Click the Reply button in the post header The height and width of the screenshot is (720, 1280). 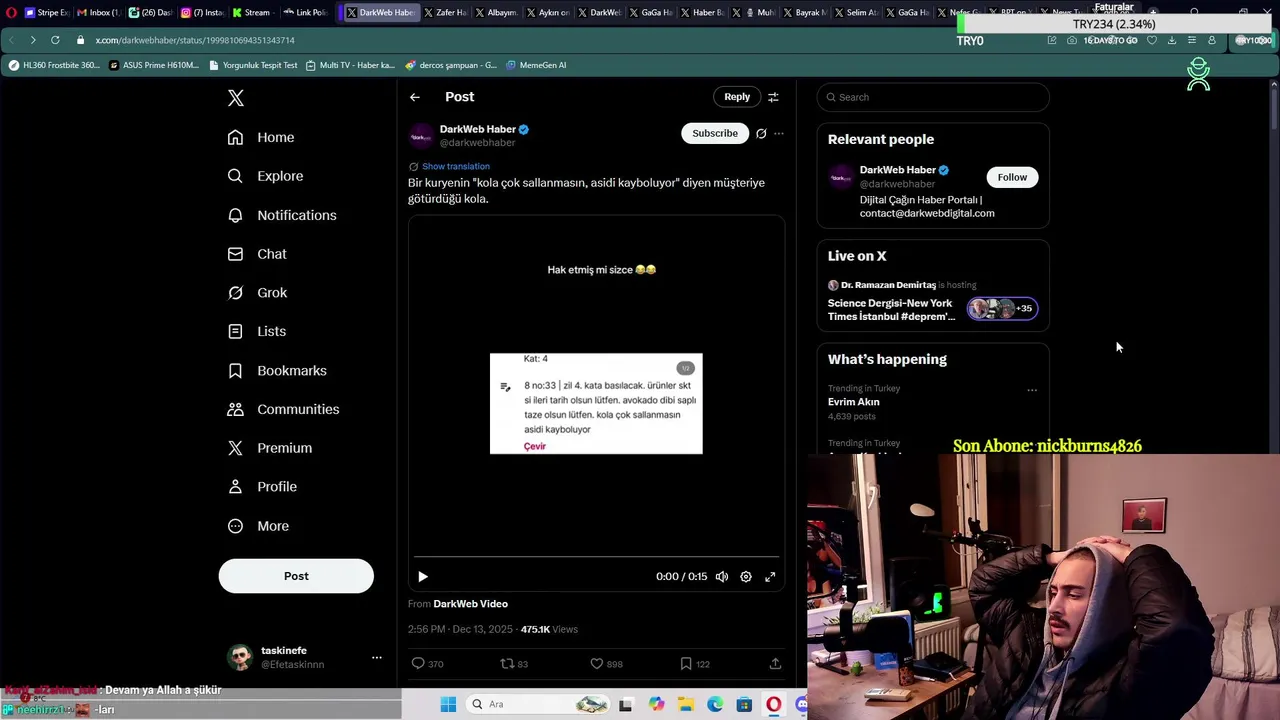pos(737,97)
